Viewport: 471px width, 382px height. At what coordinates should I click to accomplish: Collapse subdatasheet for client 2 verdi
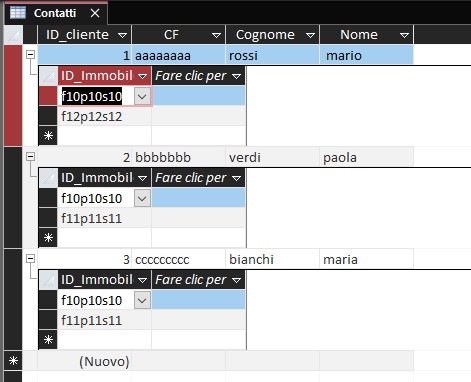[x=30, y=156]
